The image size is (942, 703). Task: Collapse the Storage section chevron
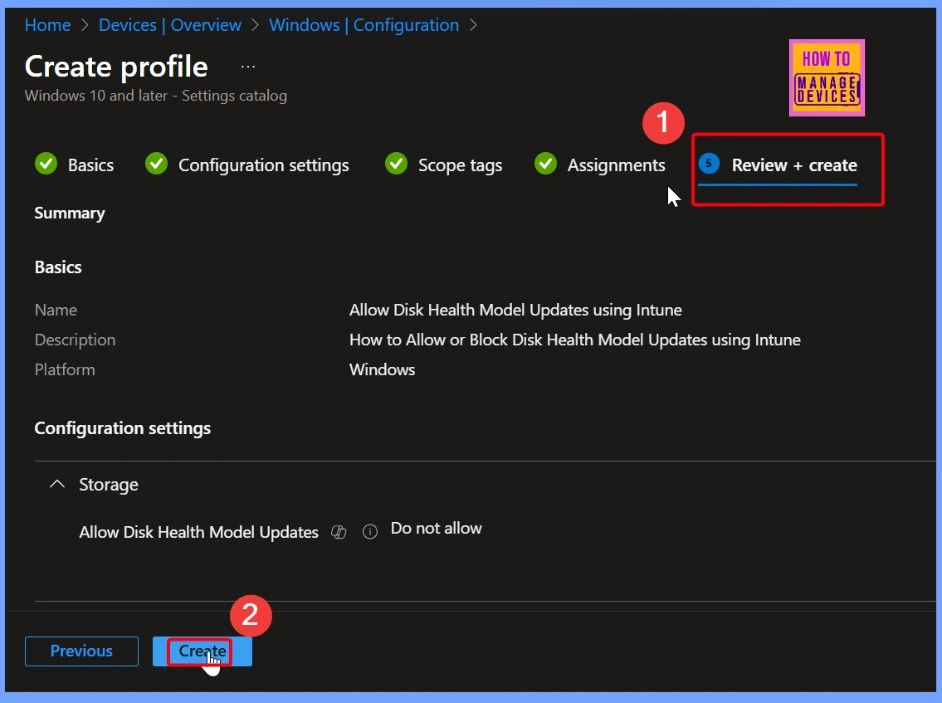57,484
